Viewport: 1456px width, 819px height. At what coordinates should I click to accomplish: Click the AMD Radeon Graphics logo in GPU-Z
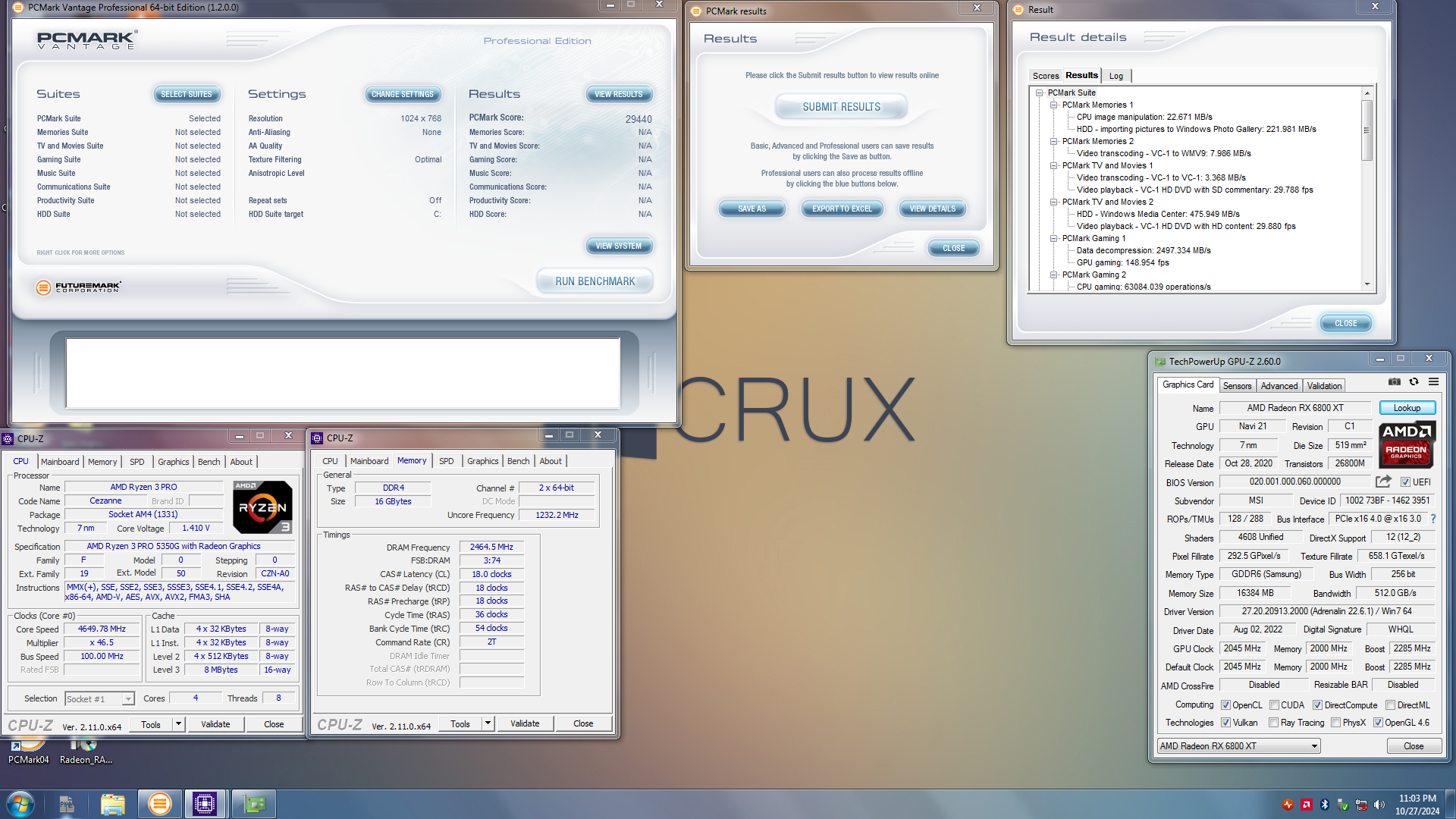click(x=1407, y=445)
